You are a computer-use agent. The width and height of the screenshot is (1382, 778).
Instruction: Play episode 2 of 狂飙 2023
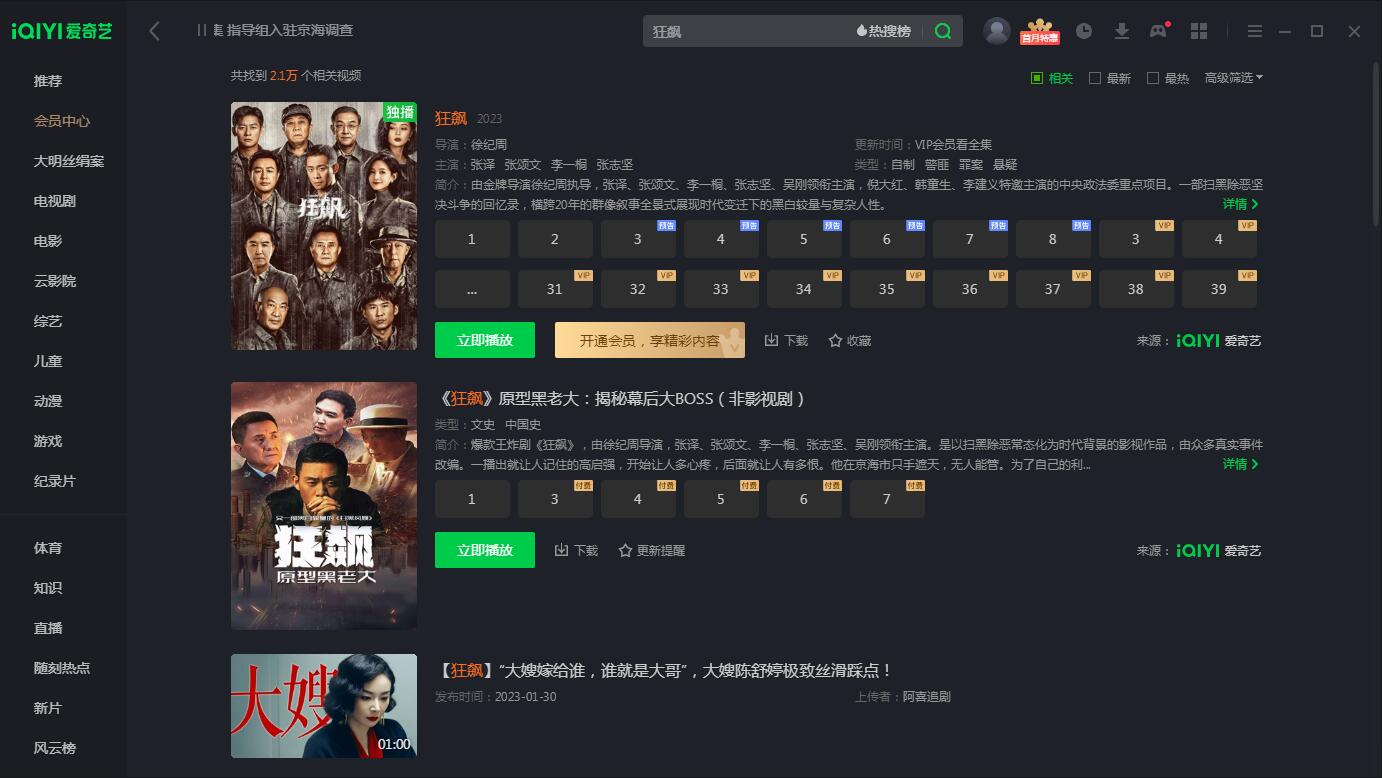[555, 239]
